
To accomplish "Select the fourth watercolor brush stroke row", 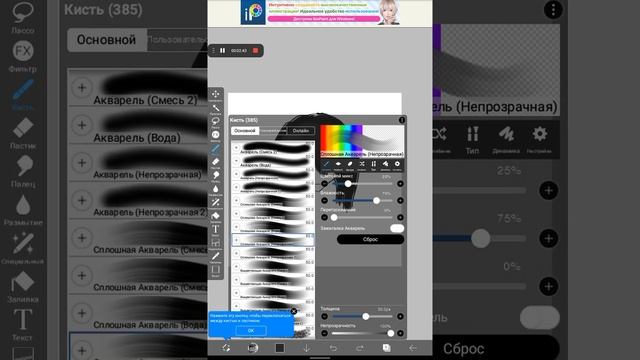I will 273,187.
